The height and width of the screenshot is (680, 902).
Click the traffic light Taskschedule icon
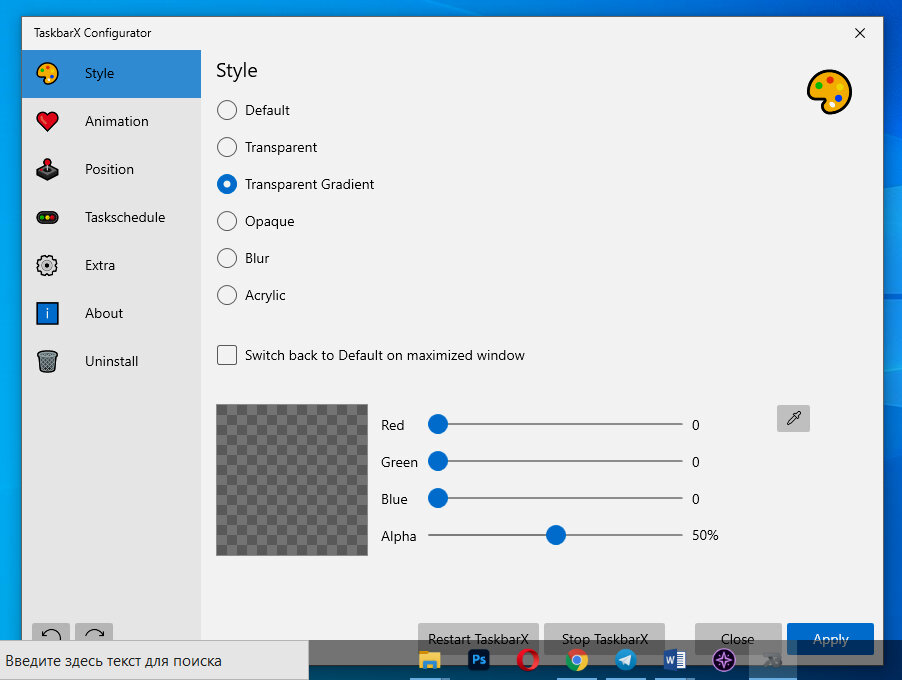tap(47, 217)
